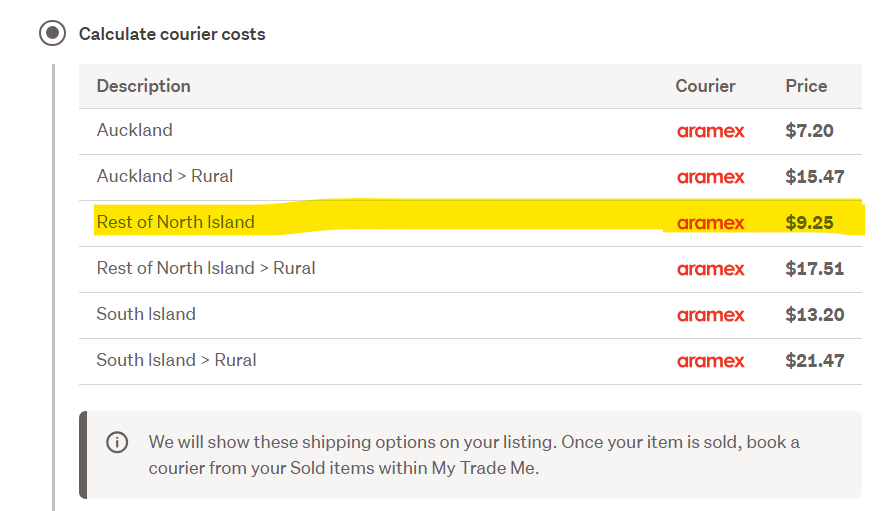Select the South Island > Rural description

(176, 360)
